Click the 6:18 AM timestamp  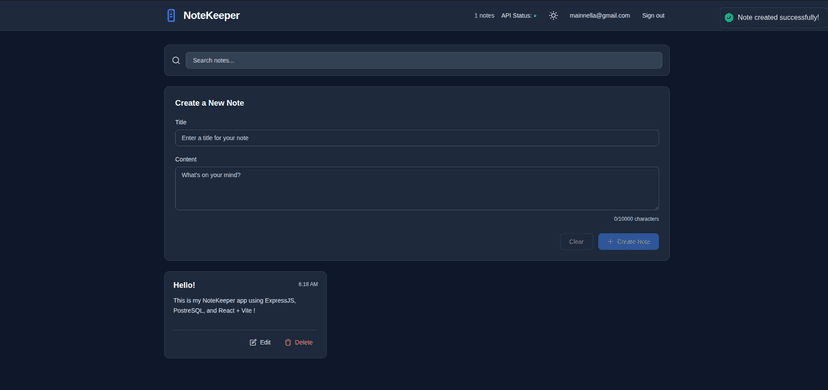coord(308,284)
